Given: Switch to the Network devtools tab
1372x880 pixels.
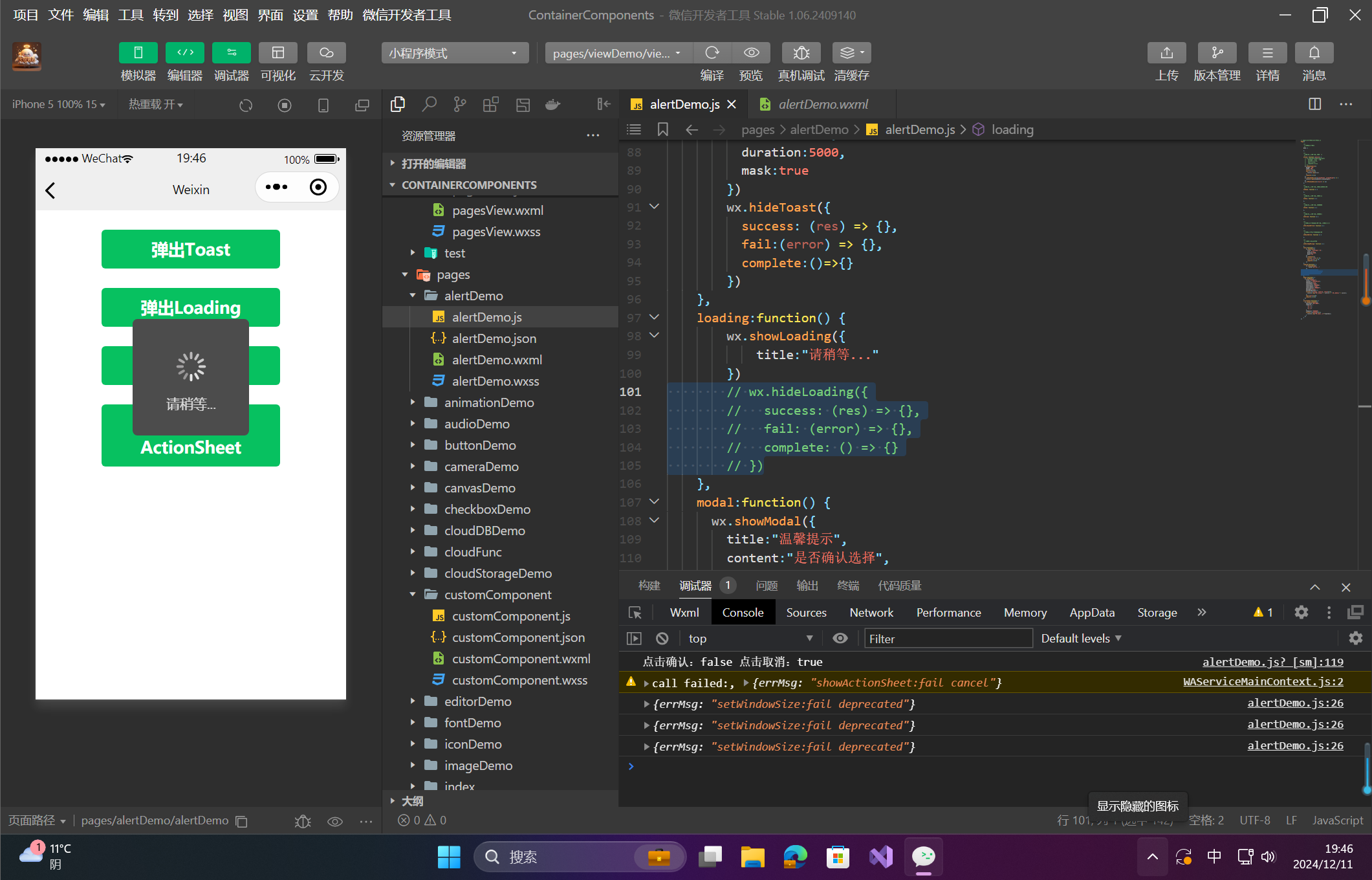Looking at the screenshot, I should click(x=871, y=613).
